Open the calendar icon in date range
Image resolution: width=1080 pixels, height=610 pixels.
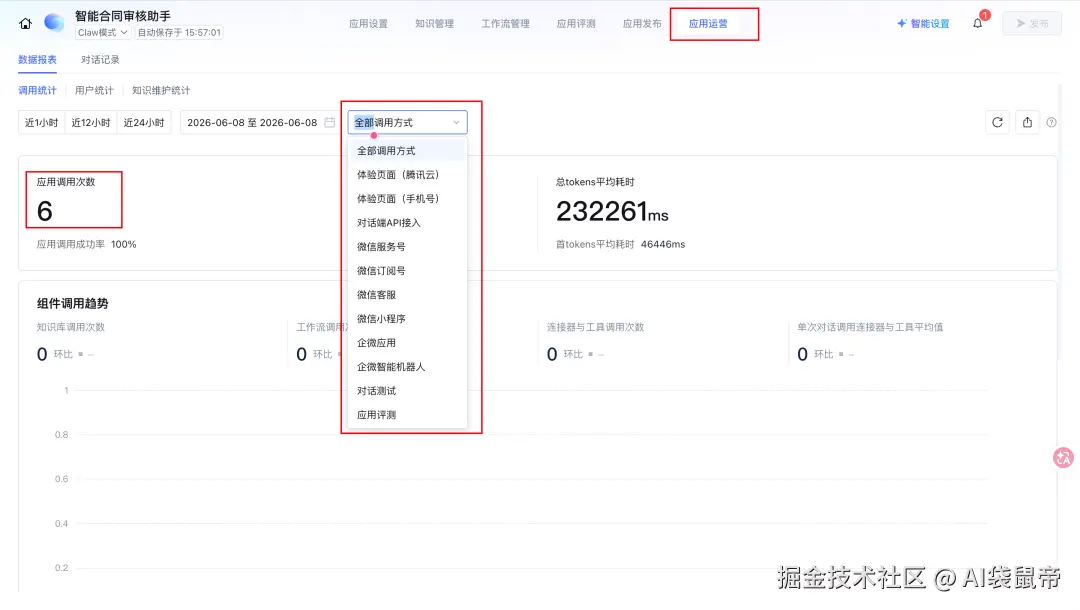330,123
